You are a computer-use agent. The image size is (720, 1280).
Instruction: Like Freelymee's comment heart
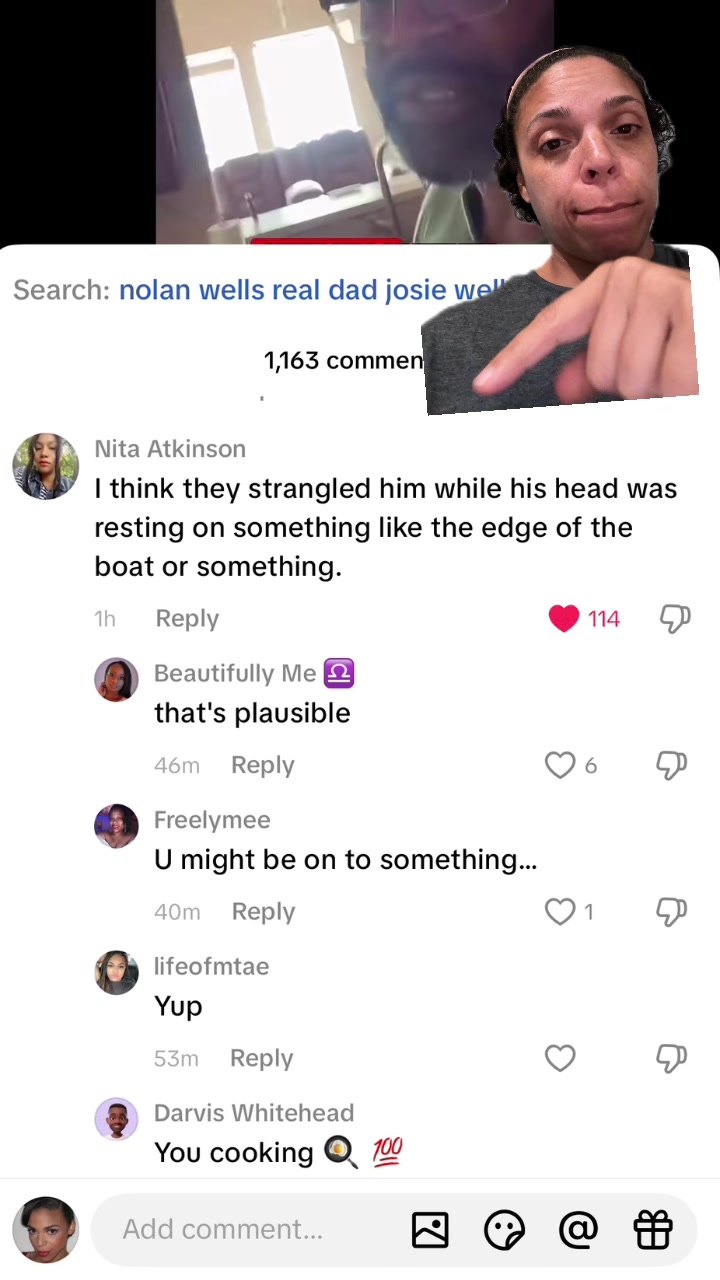tap(560, 912)
